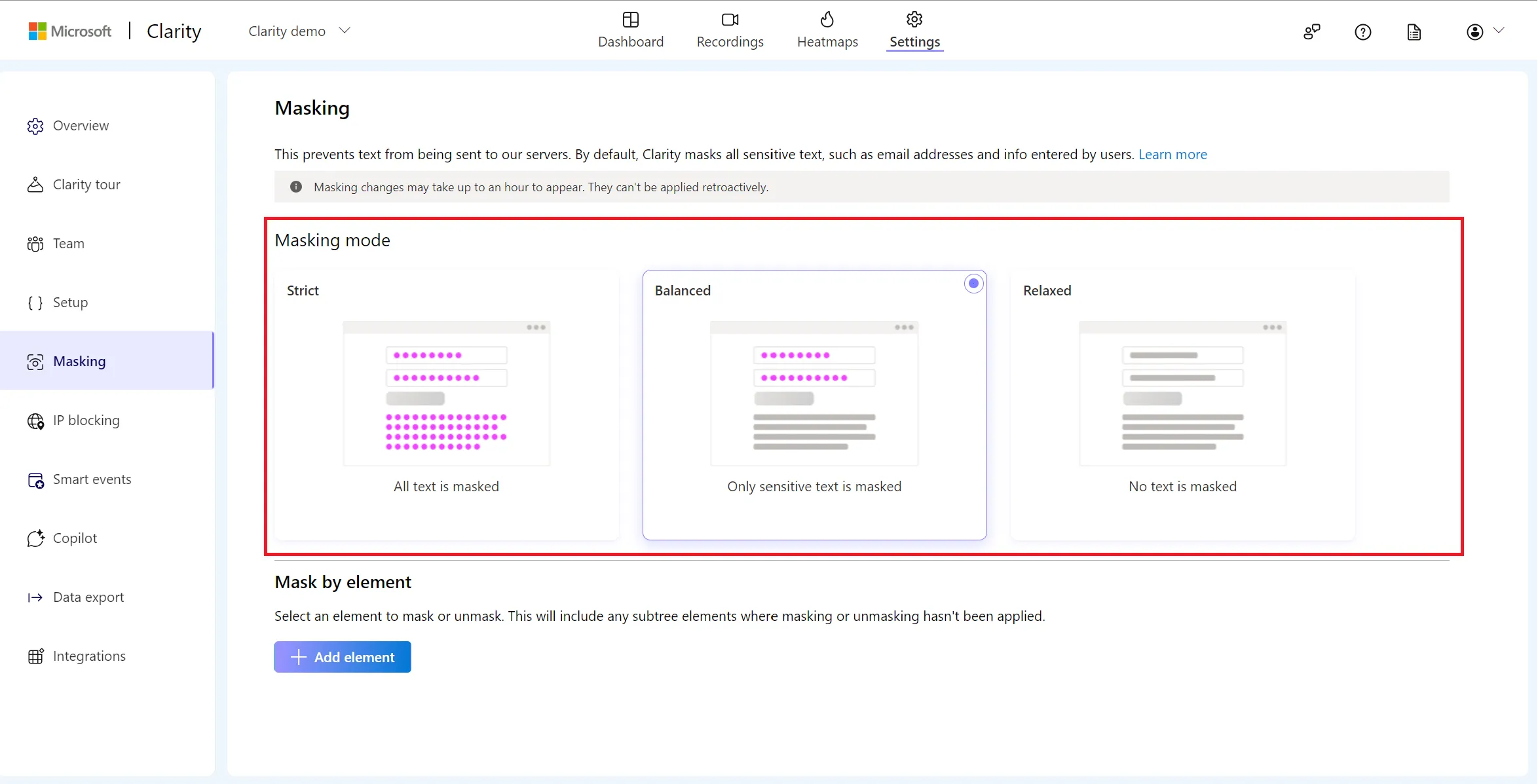Open Data export in the sidebar
This screenshot has width=1538, height=784.
tap(107, 597)
